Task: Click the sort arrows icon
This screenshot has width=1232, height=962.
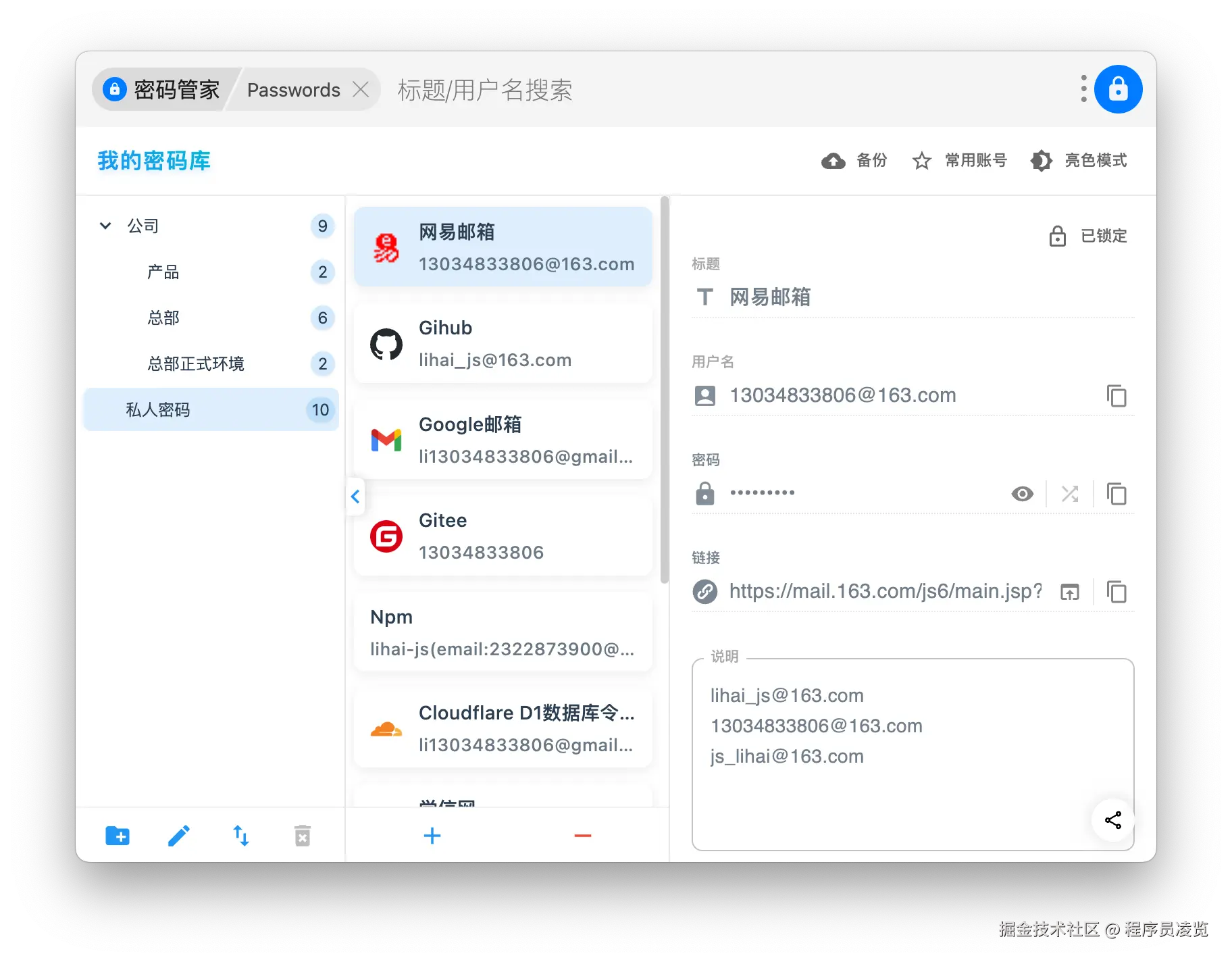Action: 240,835
